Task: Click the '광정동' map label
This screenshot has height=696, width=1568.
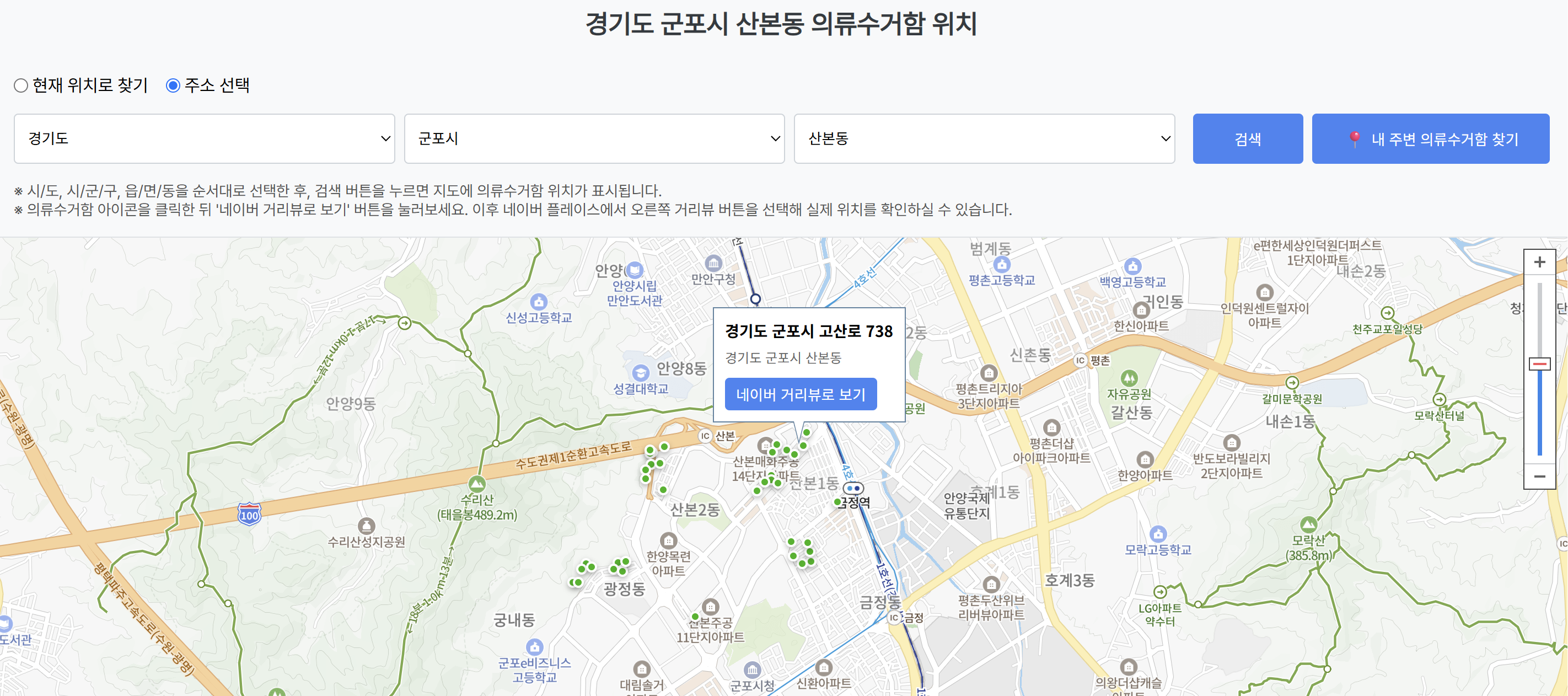Action: 624,589
